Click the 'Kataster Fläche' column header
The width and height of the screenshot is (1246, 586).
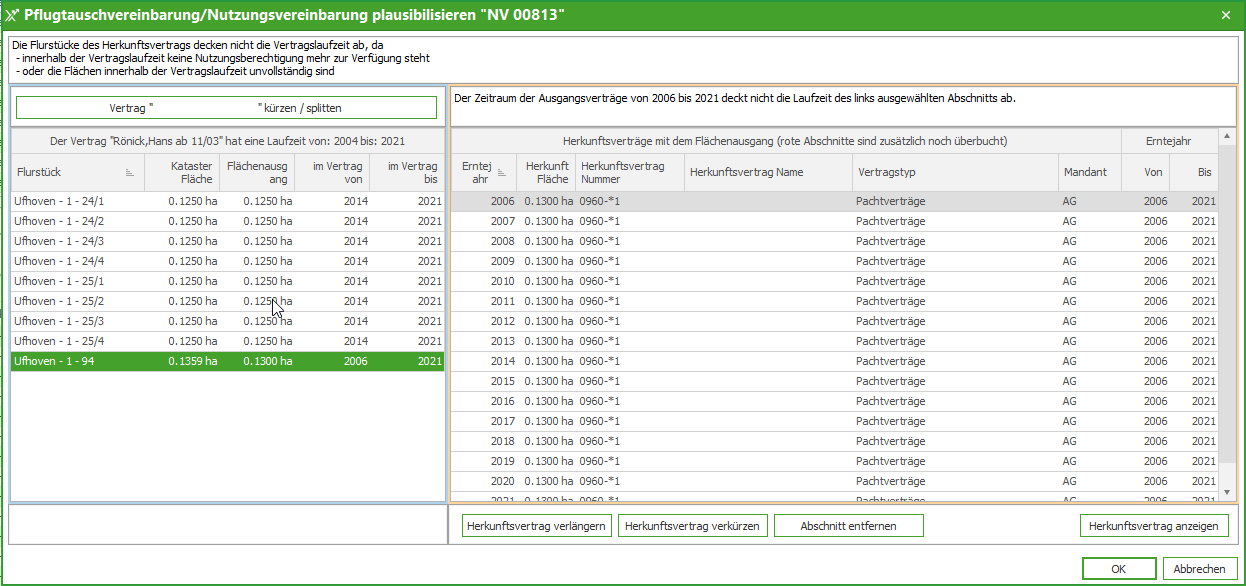[x=181, y=172]
